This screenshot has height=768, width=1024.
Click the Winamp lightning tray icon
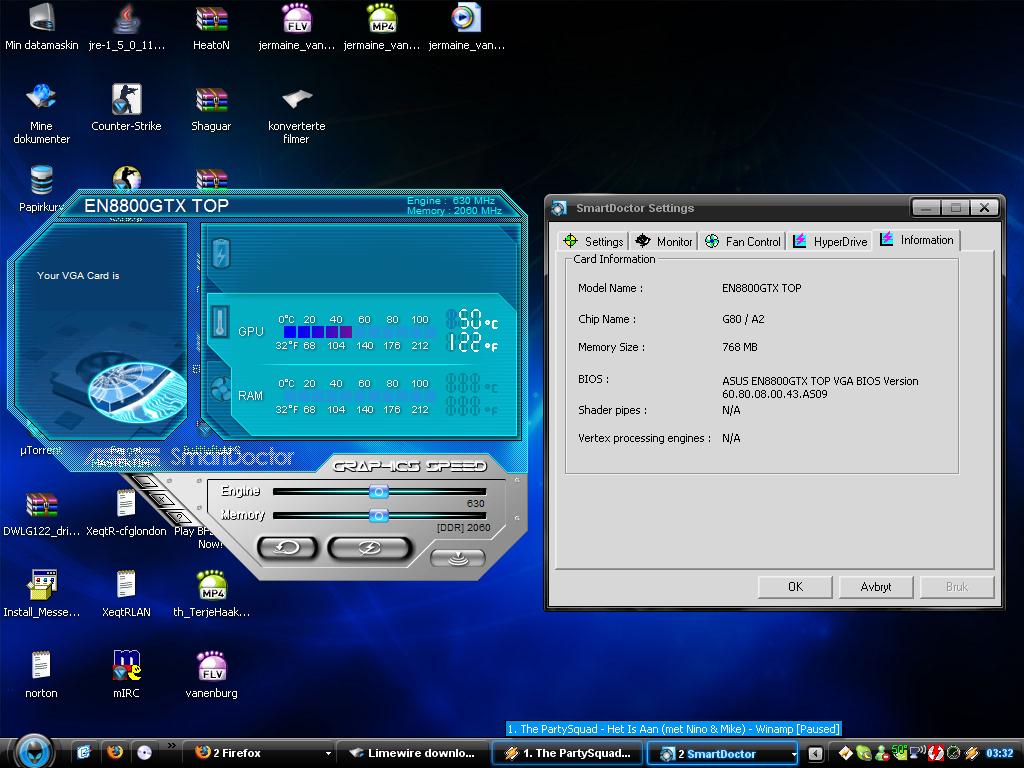[x=972, y=753]
